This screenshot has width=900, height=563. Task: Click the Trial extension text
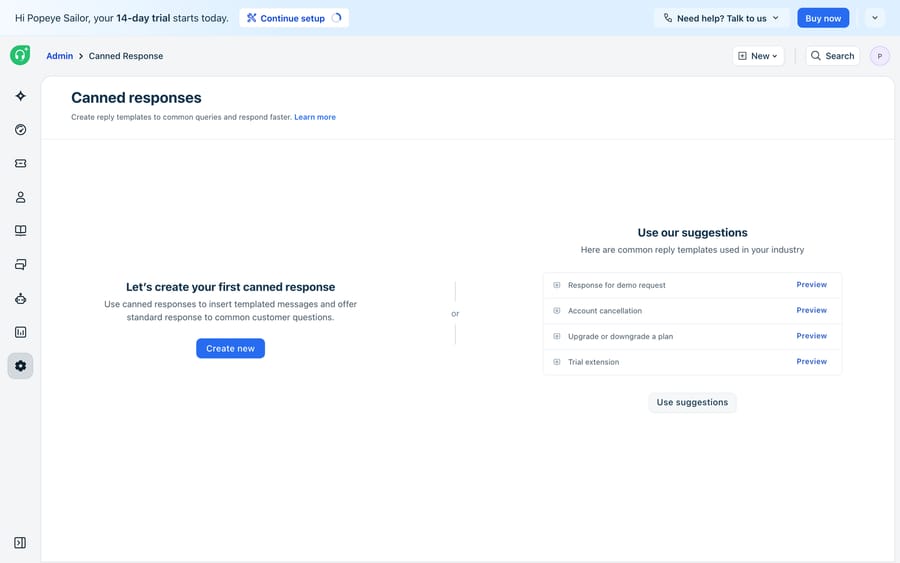tap(593, 362)
